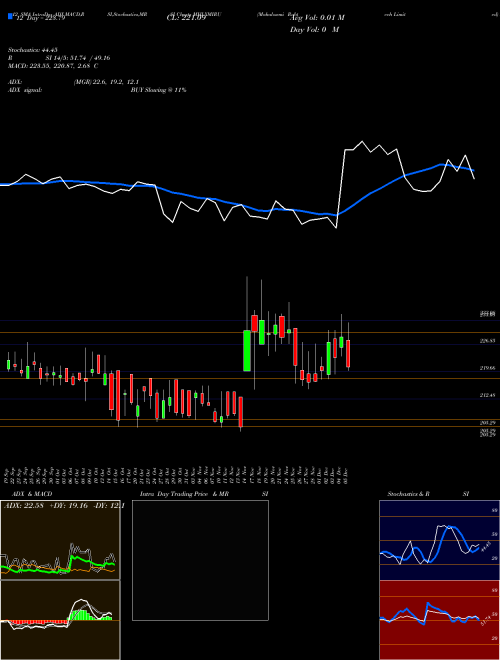Click the 'Intra Day Trading Price & MR SI' title
This screenshot has width=500, height=660.
(x=204, y=494)
